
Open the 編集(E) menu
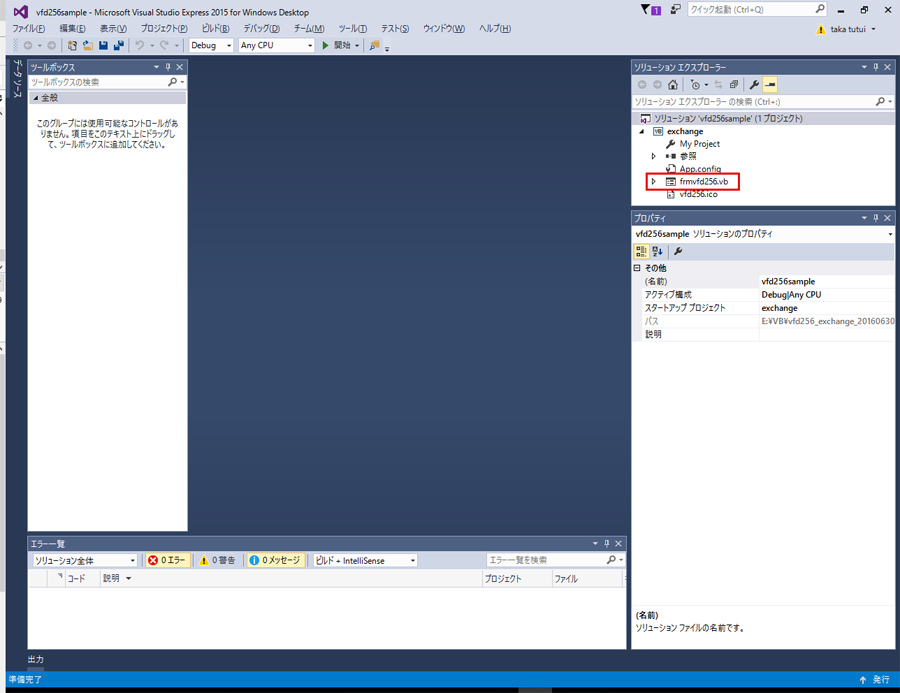(72, 29)
